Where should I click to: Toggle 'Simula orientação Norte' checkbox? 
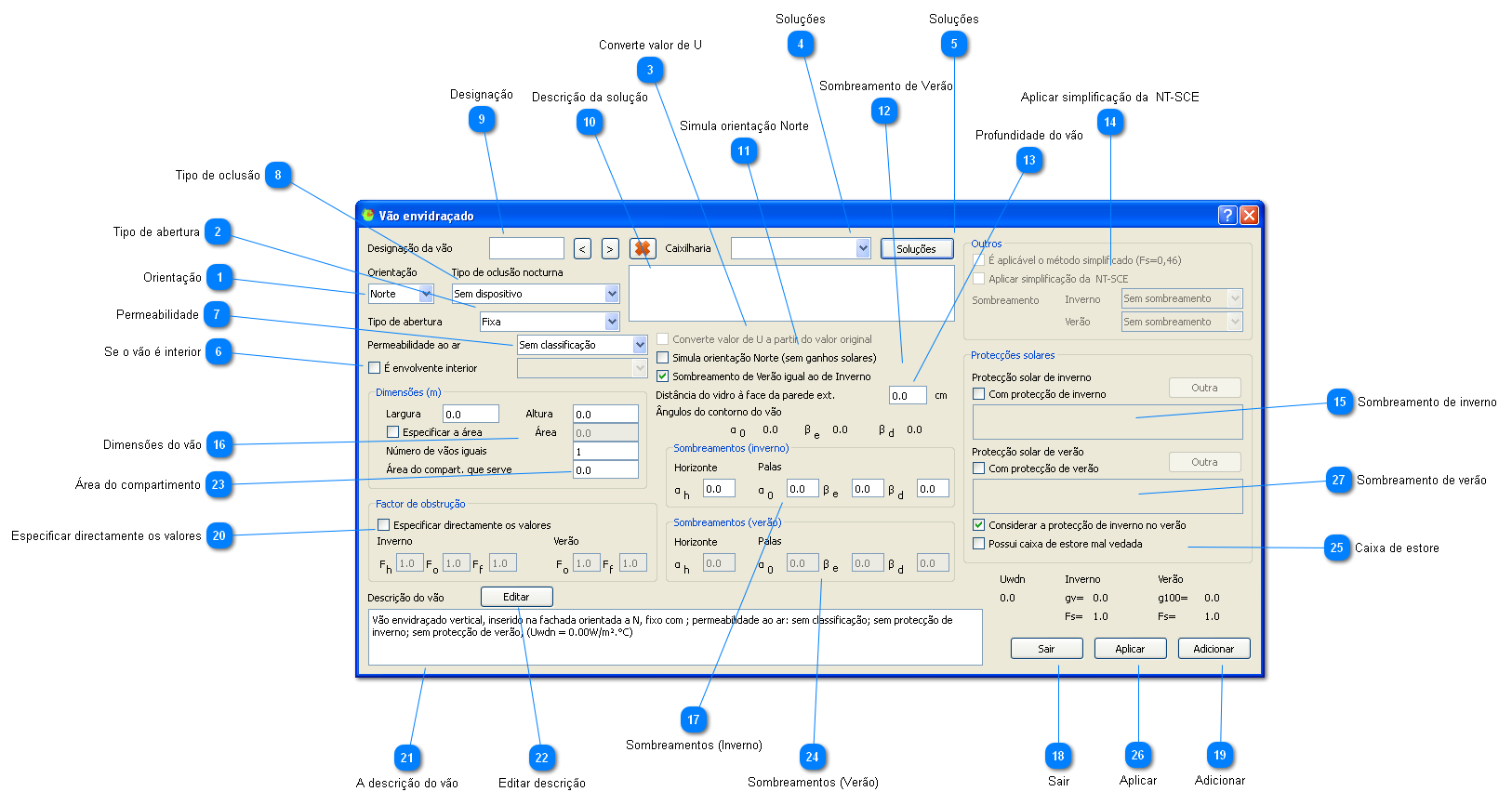point(663,358)
